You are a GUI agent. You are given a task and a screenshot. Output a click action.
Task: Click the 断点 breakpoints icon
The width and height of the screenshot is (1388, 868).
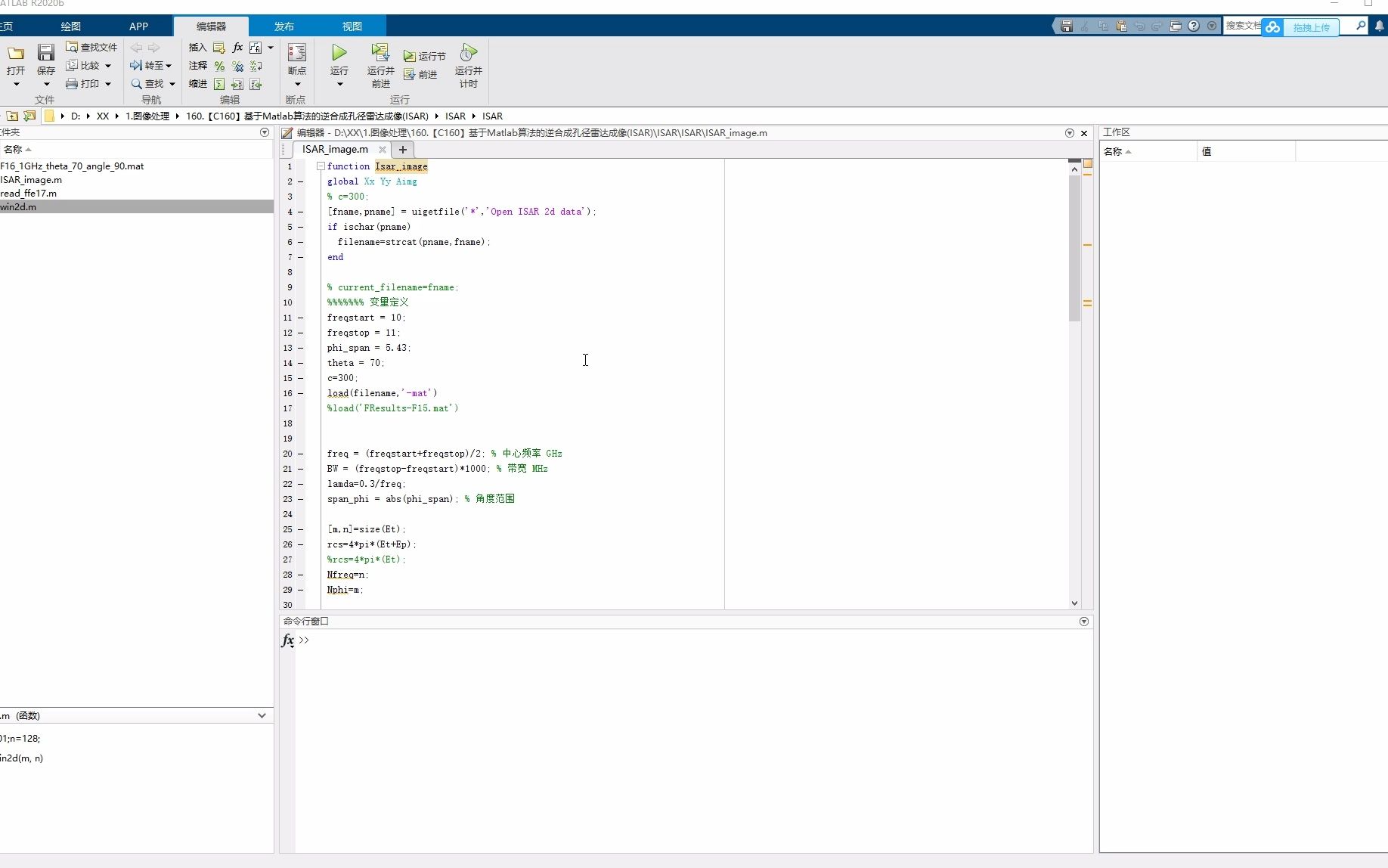(297, 52)
